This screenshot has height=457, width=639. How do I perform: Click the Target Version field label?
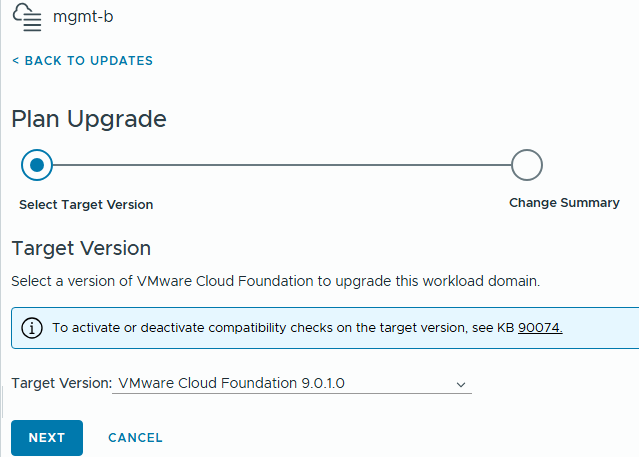pyautogui.click(x=61, y=383)
